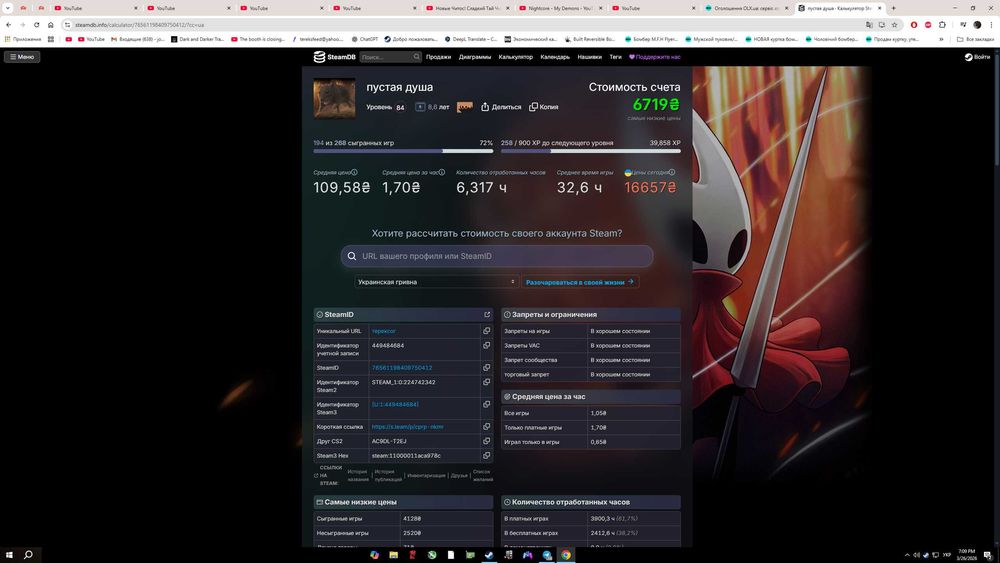The image size is (1000, 563).
Task: Open Нашивки in SteamDB navigation
Action: (x=589, y=57)
